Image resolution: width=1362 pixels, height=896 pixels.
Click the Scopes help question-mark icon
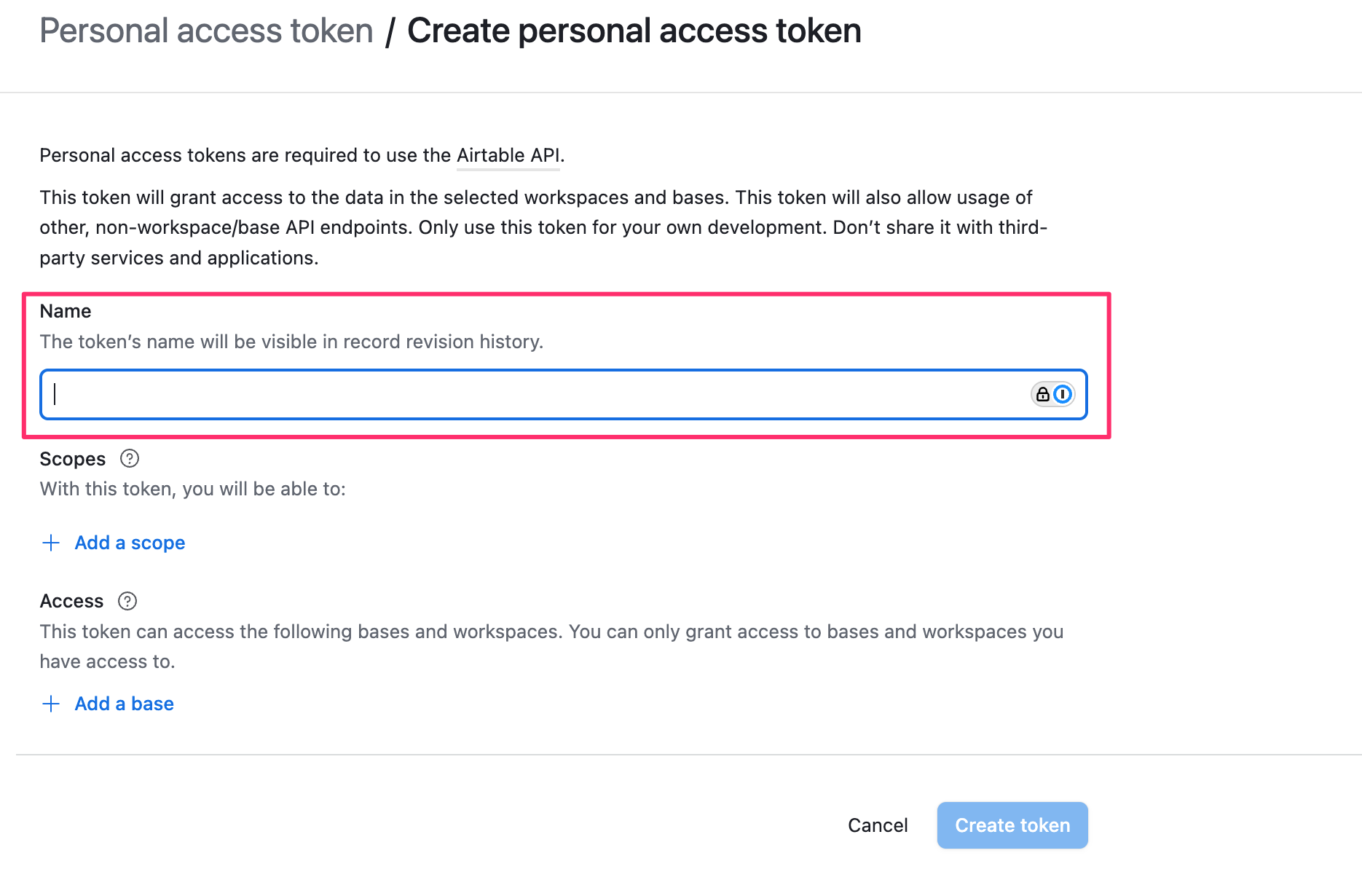click(130, 459)
